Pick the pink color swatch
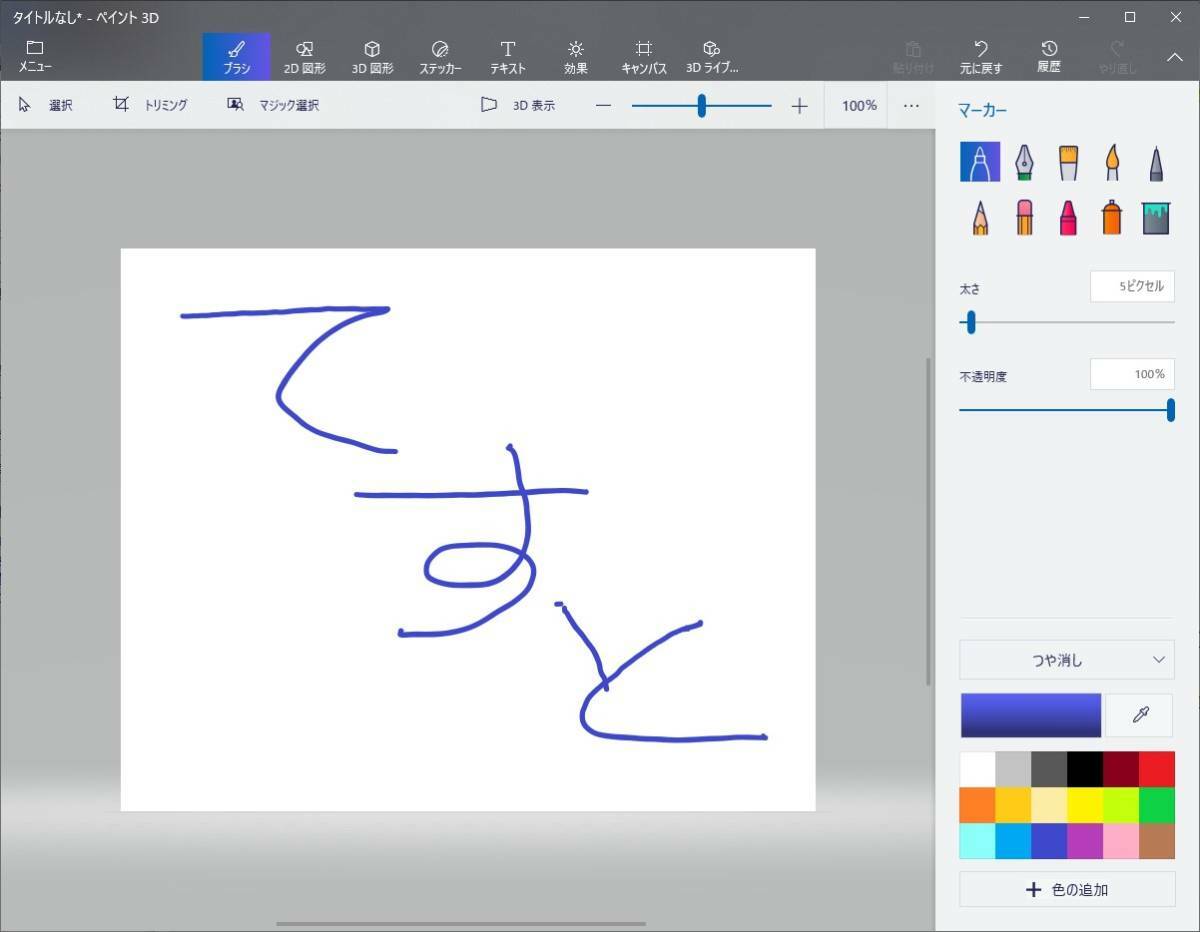The height and width of the screenshot is (932, 1200). [x=1121, y=841]
